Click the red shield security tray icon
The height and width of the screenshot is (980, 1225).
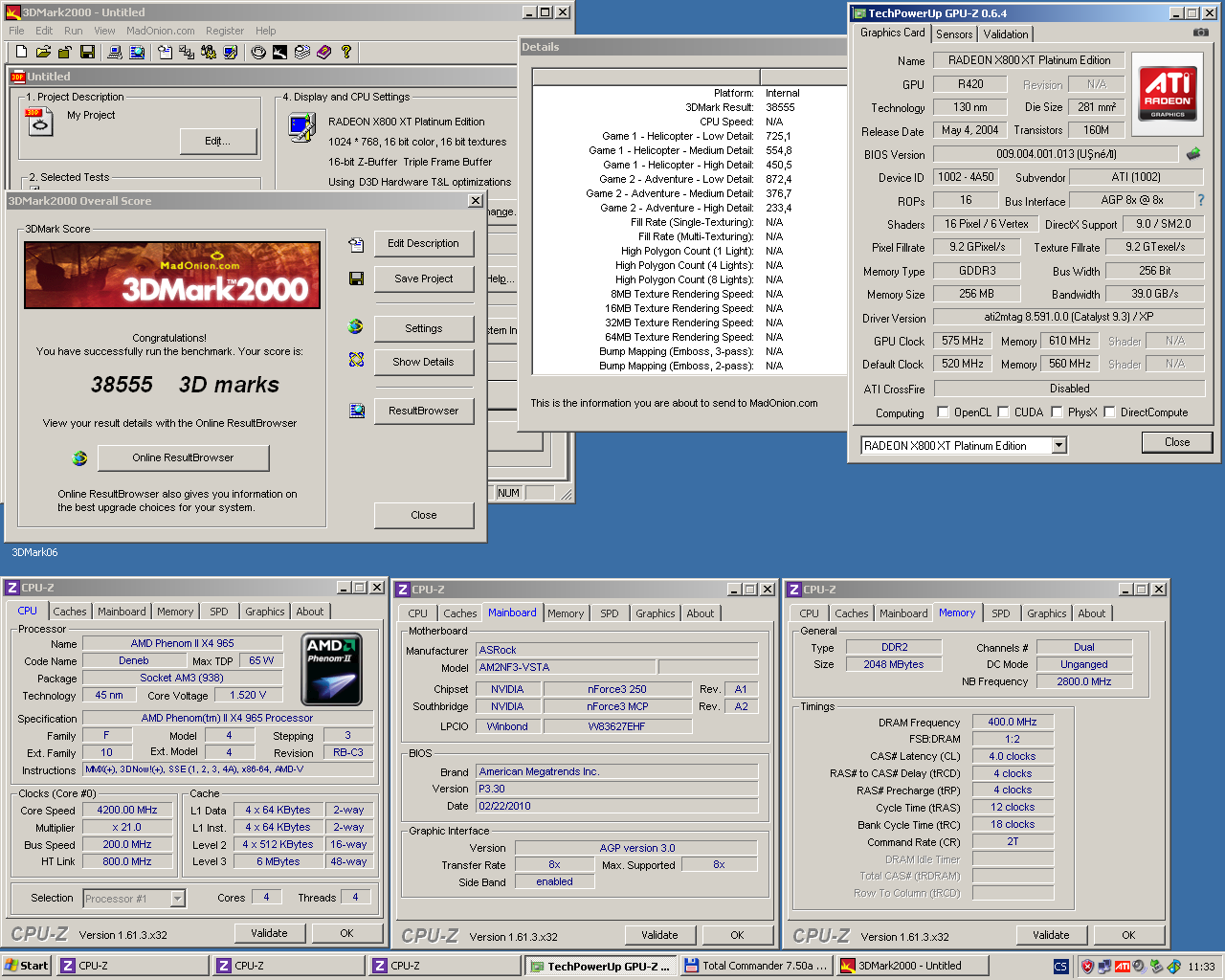pyautogui.click(x=1087, y=966)
